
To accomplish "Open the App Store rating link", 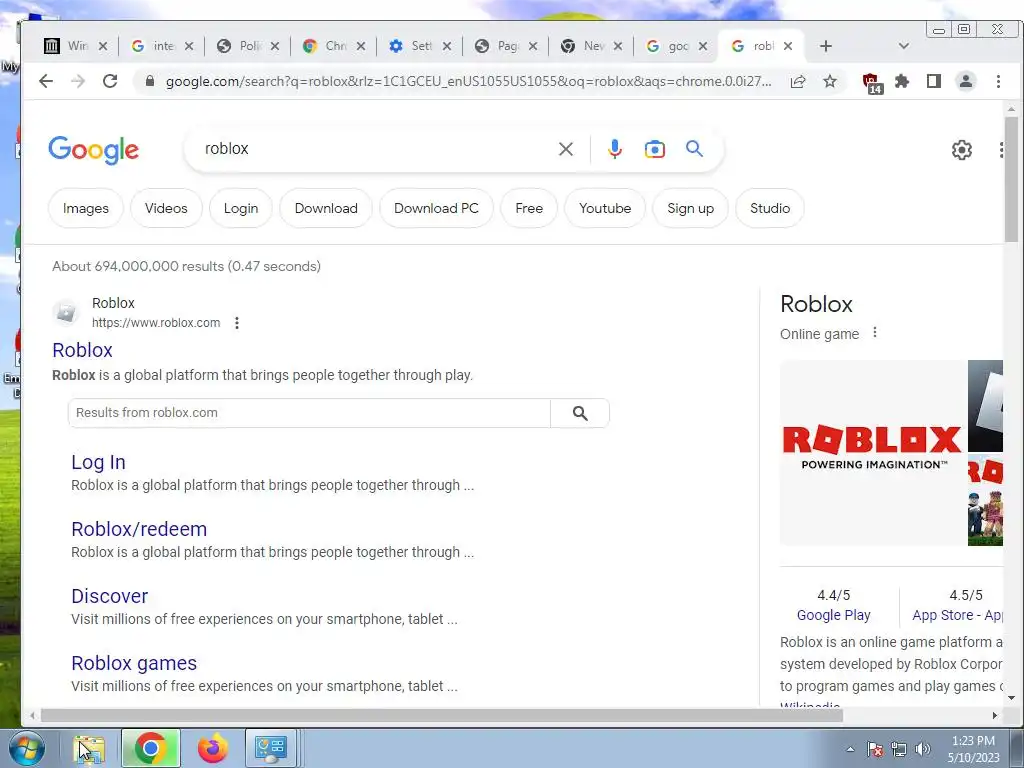I will coord(957,615).
